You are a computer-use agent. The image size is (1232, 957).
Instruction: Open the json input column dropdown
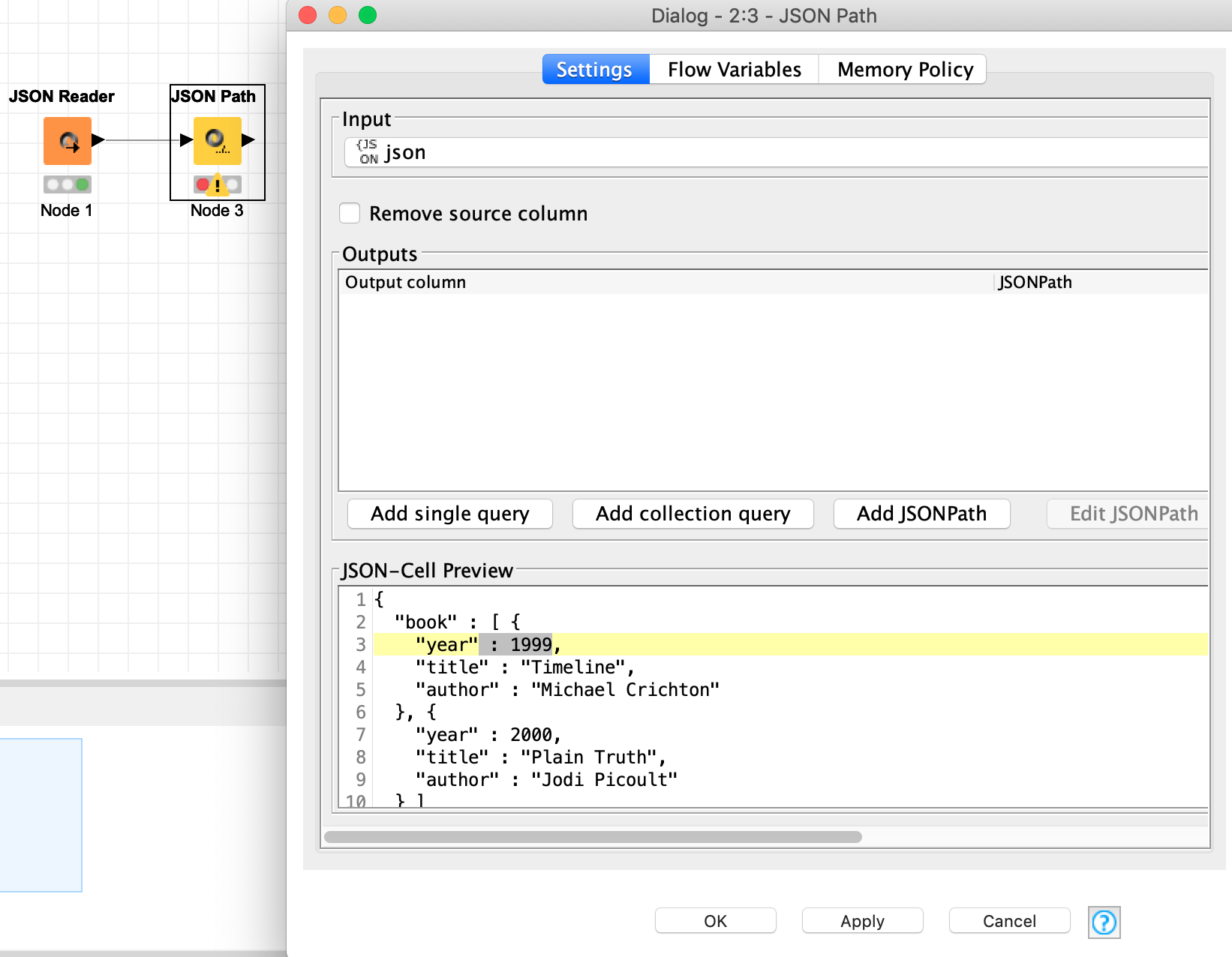point(777,152)
